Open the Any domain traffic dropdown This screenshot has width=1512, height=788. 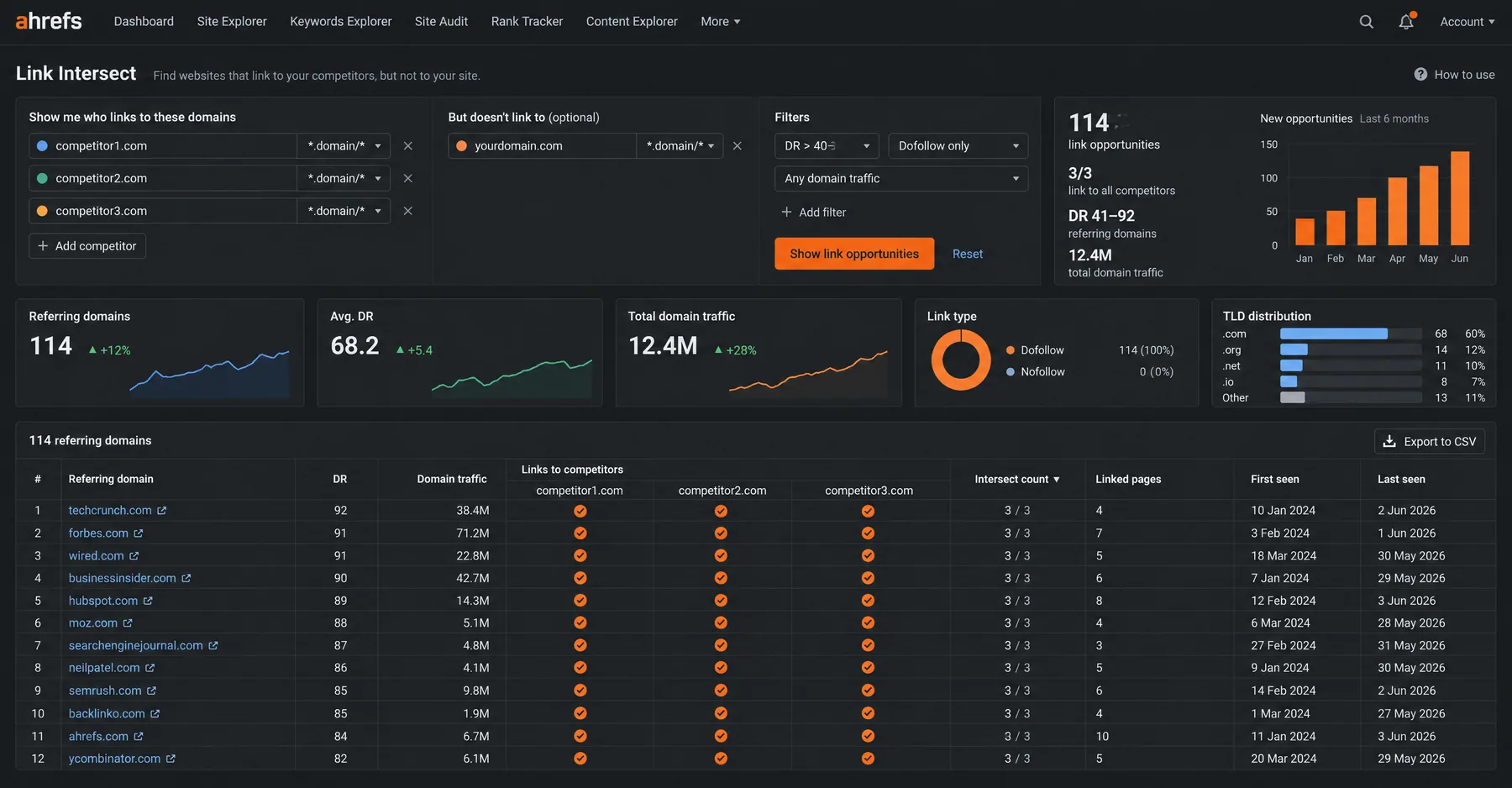[x=901, y=179]
